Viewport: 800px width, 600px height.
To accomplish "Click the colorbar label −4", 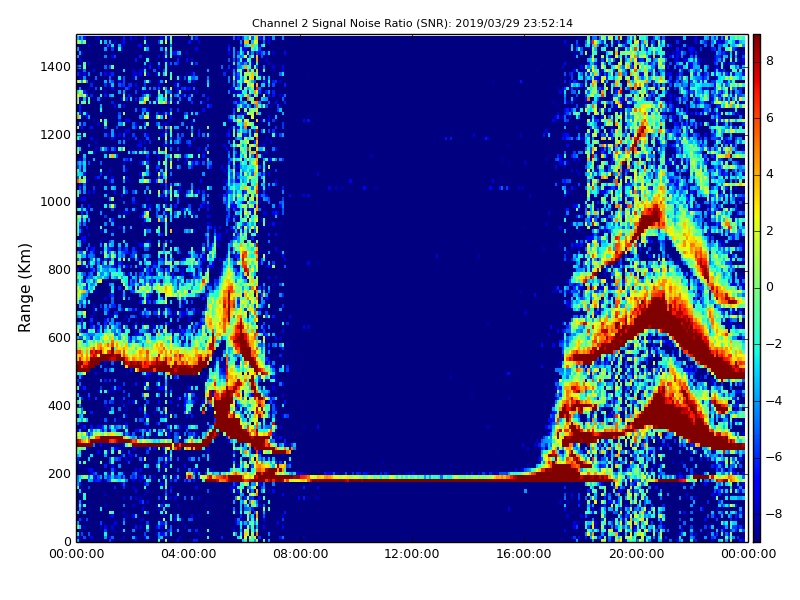I will [x=774, y=401].
